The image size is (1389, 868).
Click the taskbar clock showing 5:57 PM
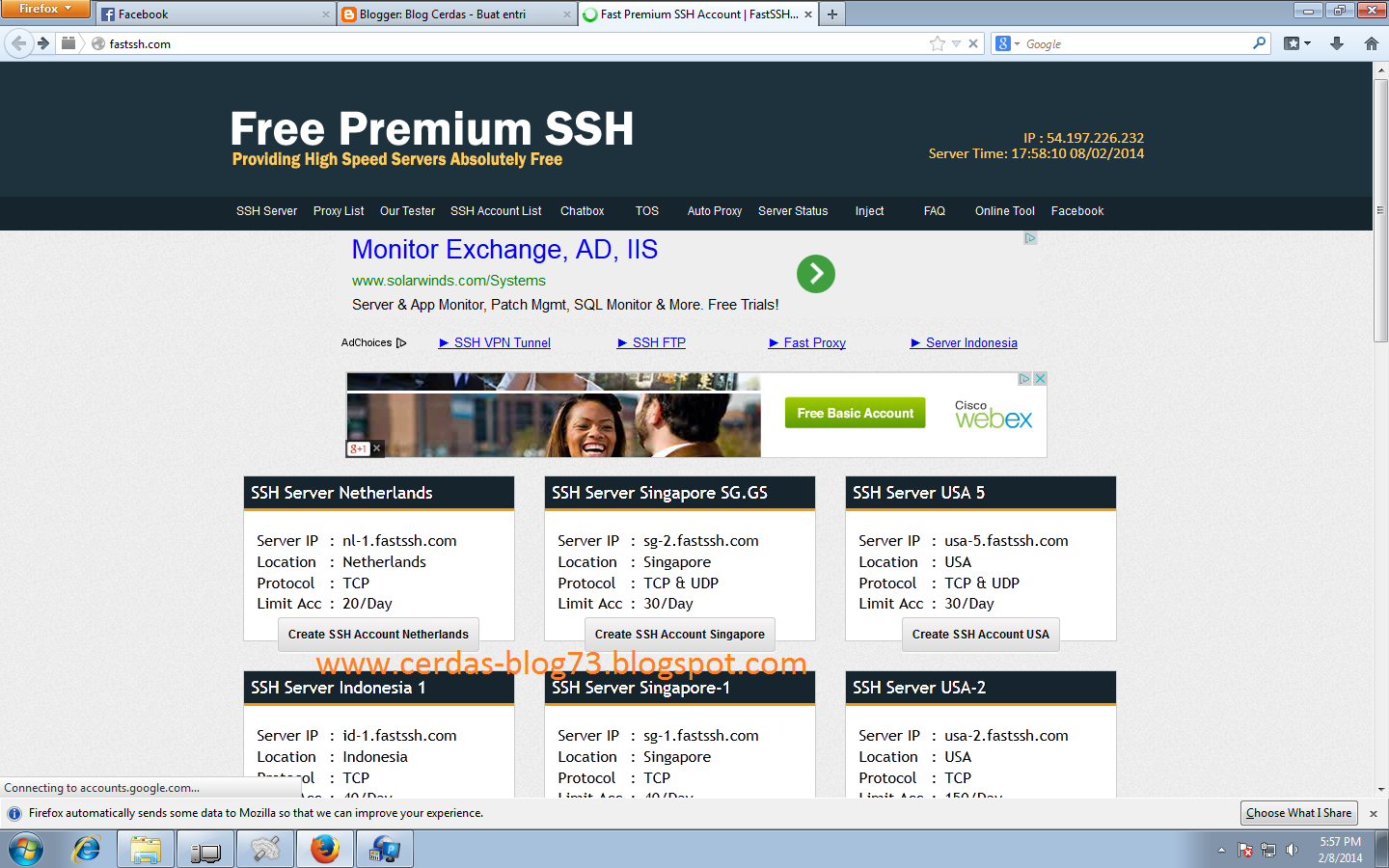pos(1341,850)
